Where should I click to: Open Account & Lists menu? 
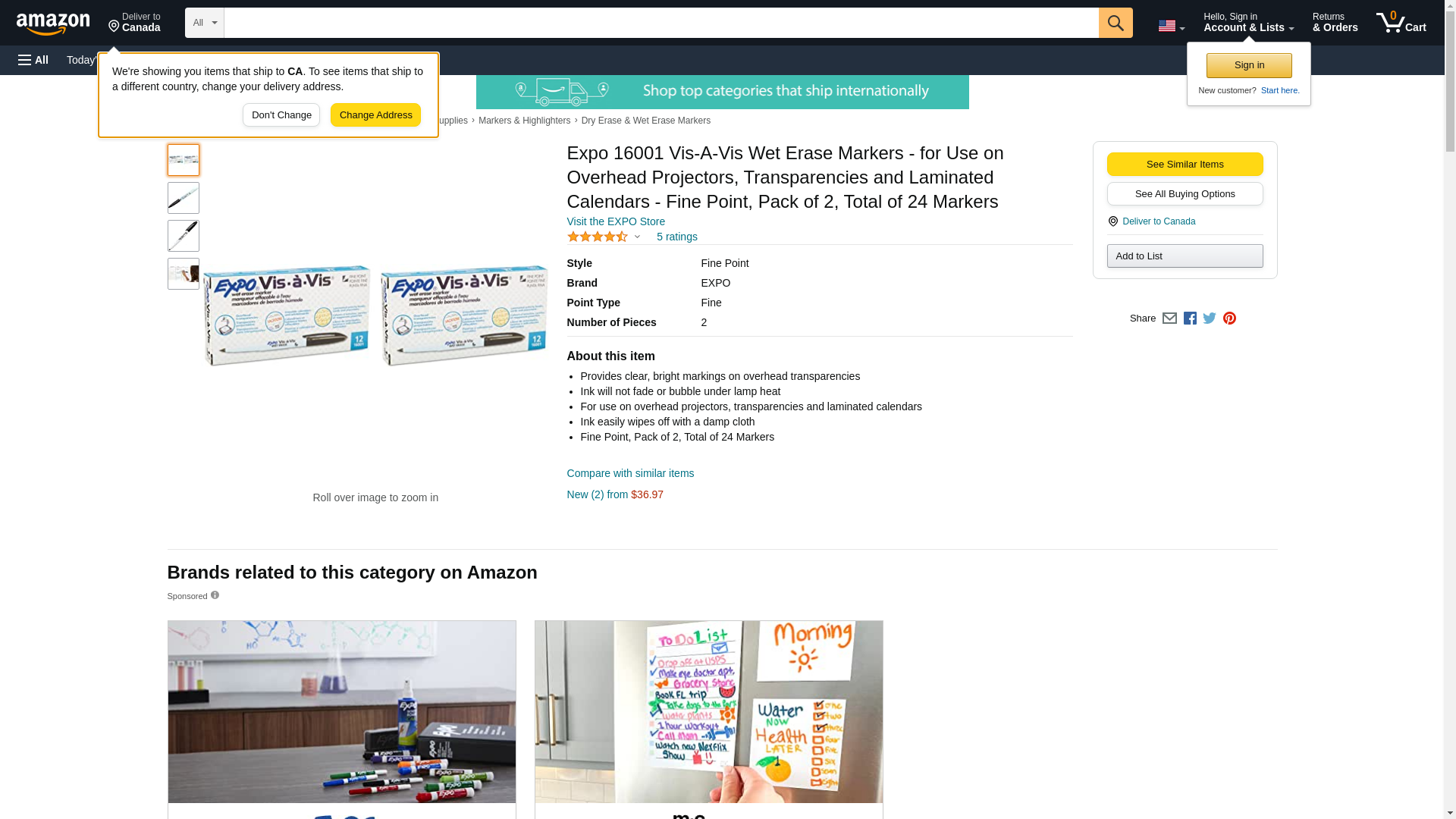click(x=1248, y=23)
